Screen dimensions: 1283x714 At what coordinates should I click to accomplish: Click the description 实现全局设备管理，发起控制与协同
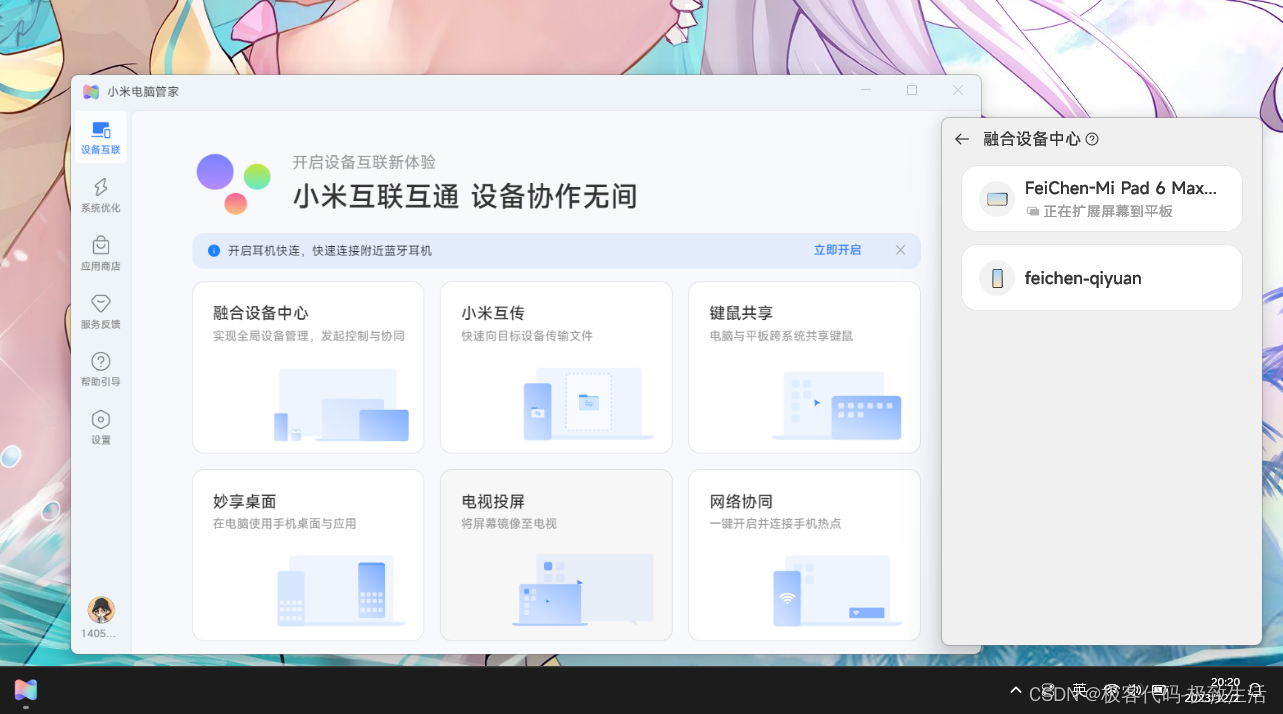[x=309, y=336]
